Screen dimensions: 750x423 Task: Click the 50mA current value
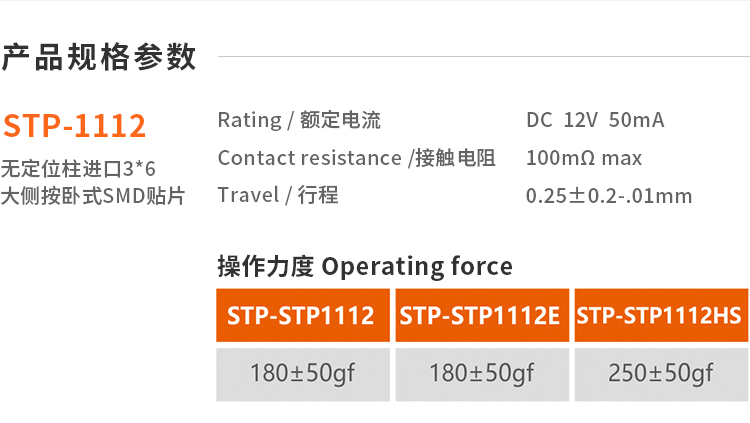(x=636, y=121)
